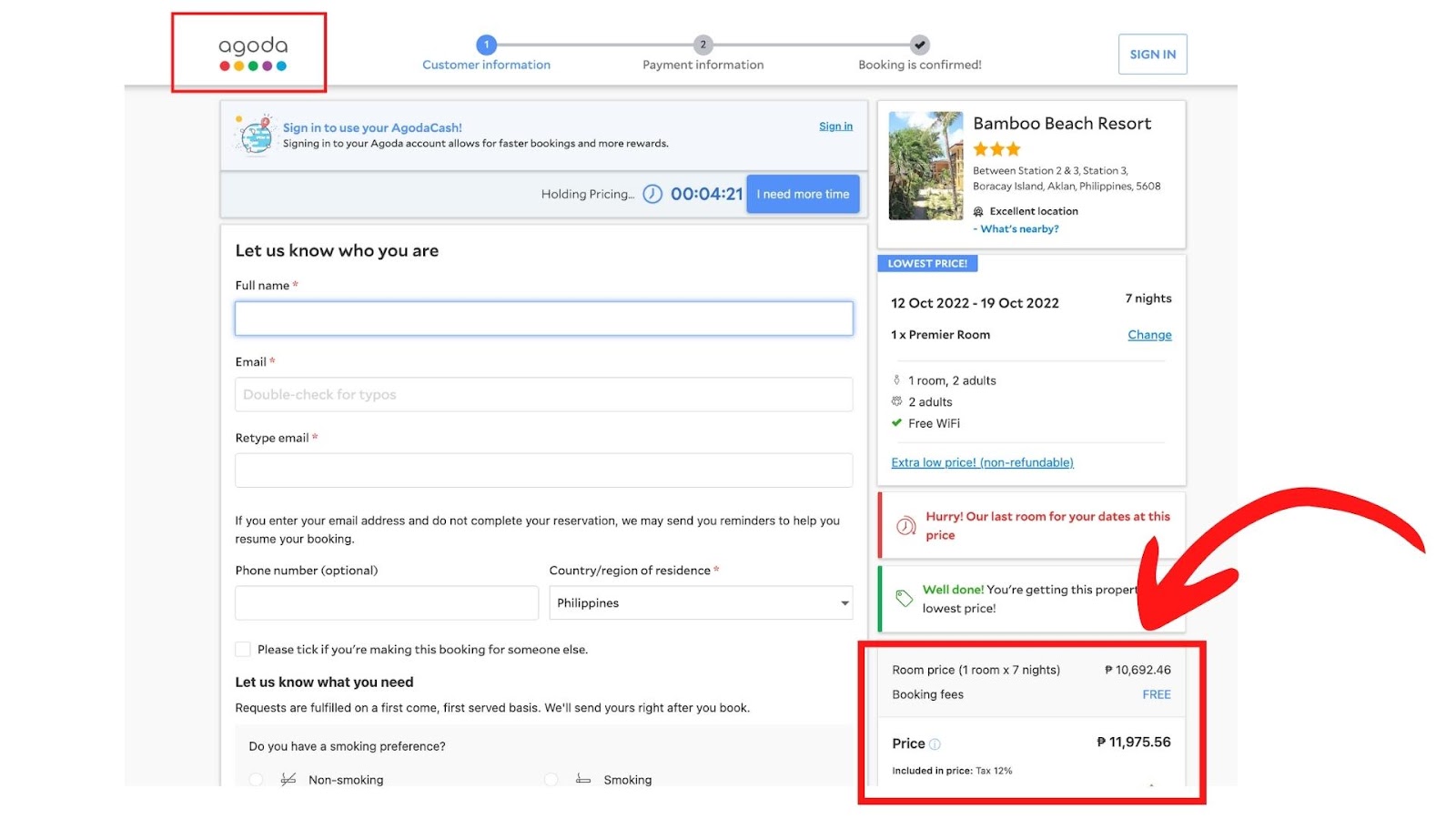Screen dimensions: 1456x819
Task: Click the non-smoking icon
Action: (x=288, y=780)
